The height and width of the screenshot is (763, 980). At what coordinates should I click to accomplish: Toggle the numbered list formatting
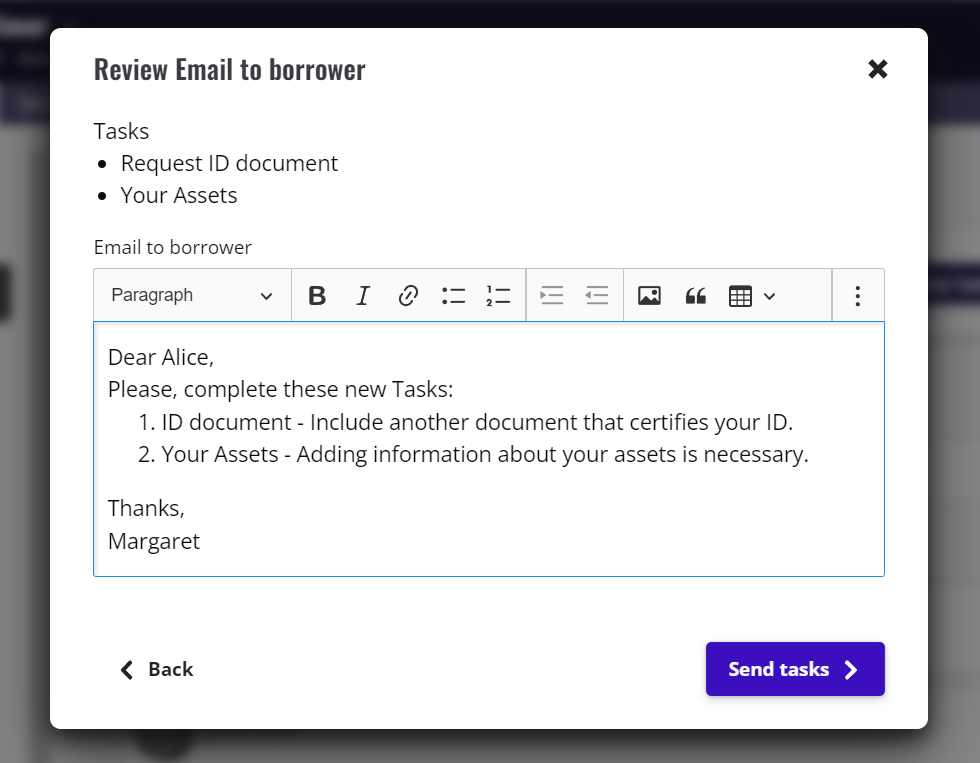(498, 296)
